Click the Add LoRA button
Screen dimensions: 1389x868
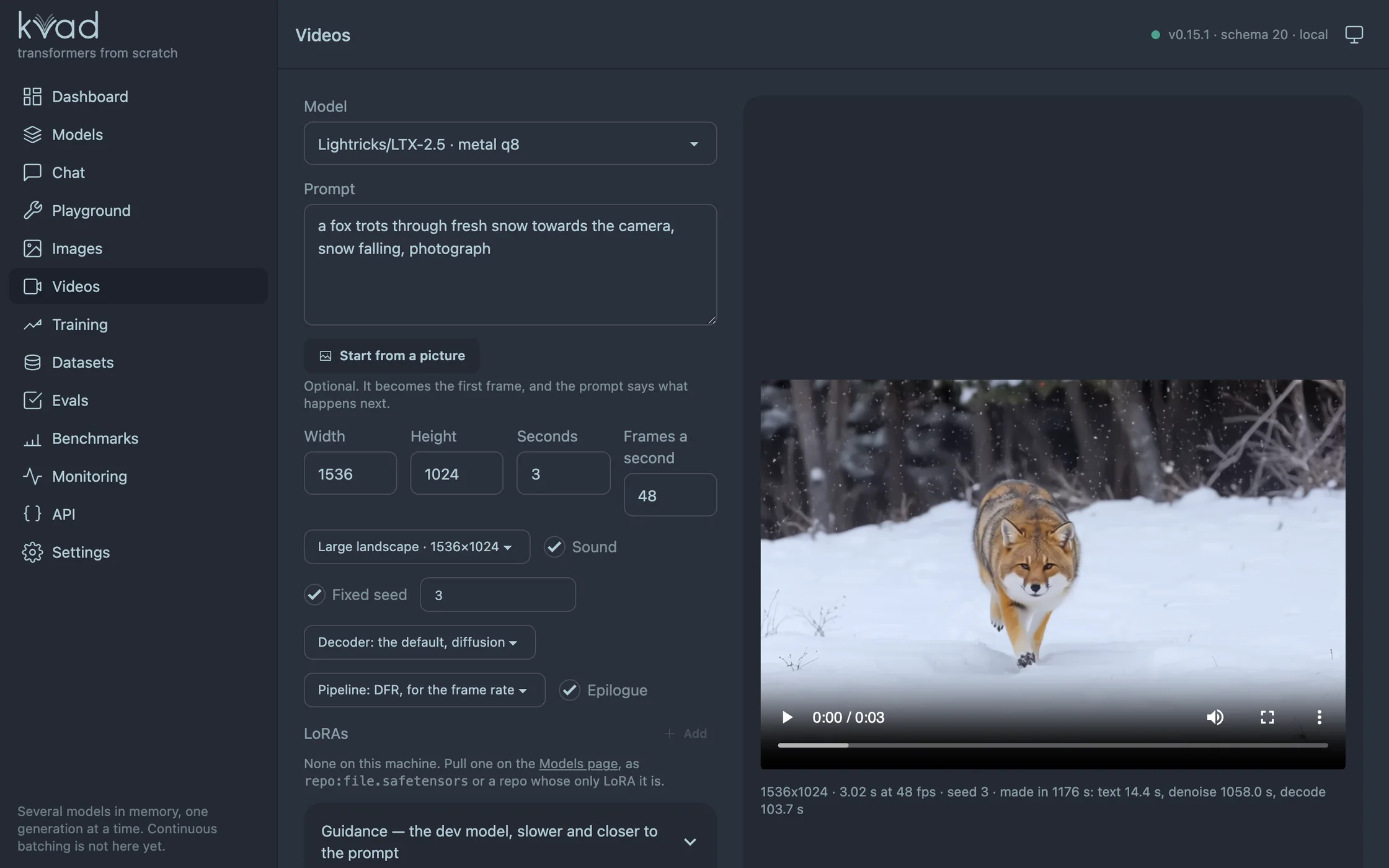pyautogui.click(x=685, y=733)
